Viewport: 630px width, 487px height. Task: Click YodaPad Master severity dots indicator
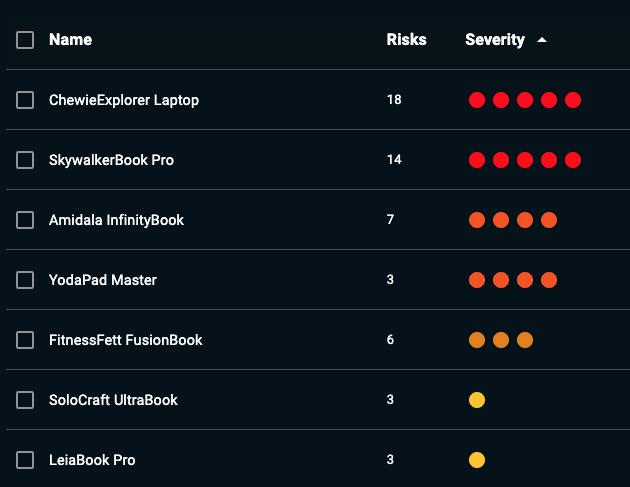point(513,280)
